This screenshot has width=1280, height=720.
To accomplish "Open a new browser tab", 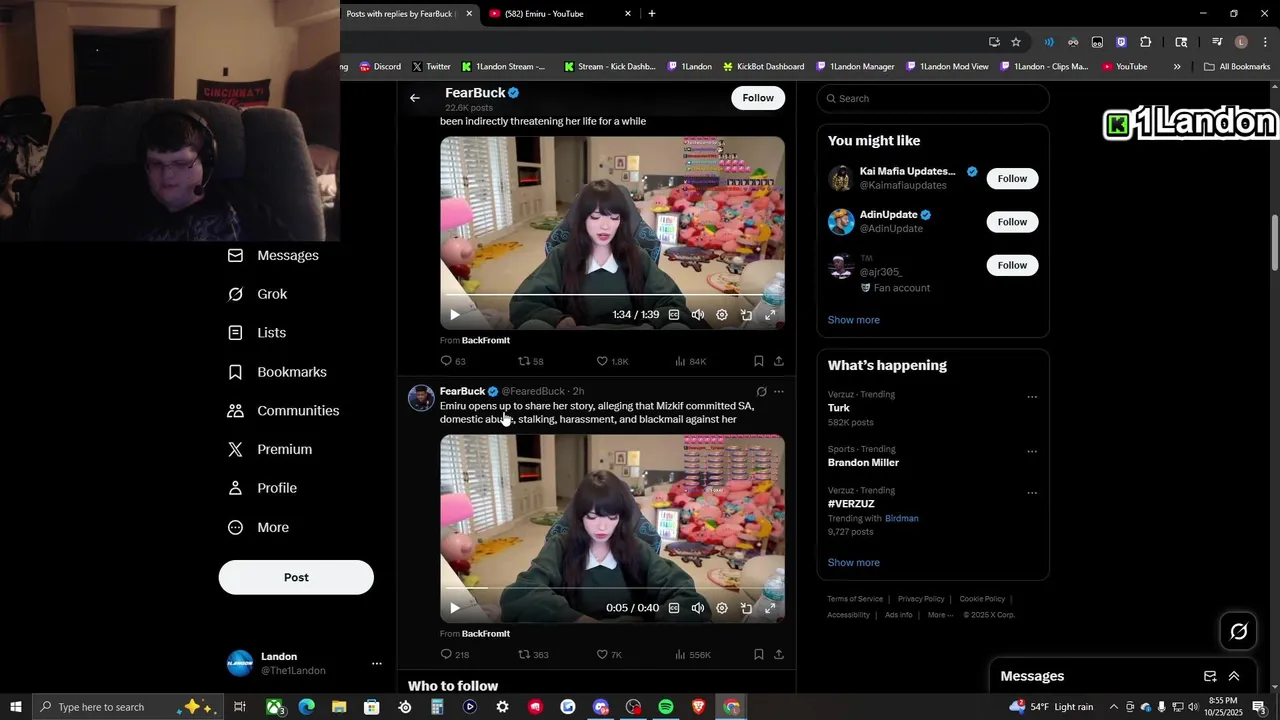I will pos(652,14).
